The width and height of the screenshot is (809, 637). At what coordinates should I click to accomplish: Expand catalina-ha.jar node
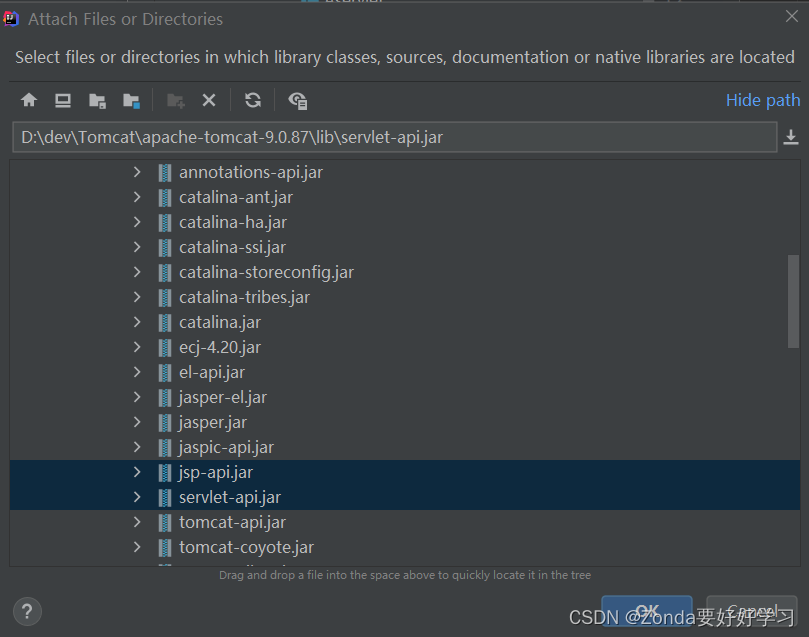point(137,222)
